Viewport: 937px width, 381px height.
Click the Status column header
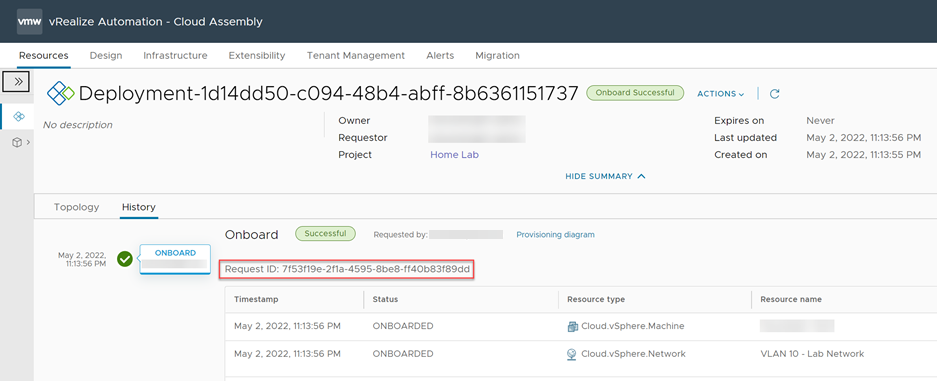tap(385, 299)
